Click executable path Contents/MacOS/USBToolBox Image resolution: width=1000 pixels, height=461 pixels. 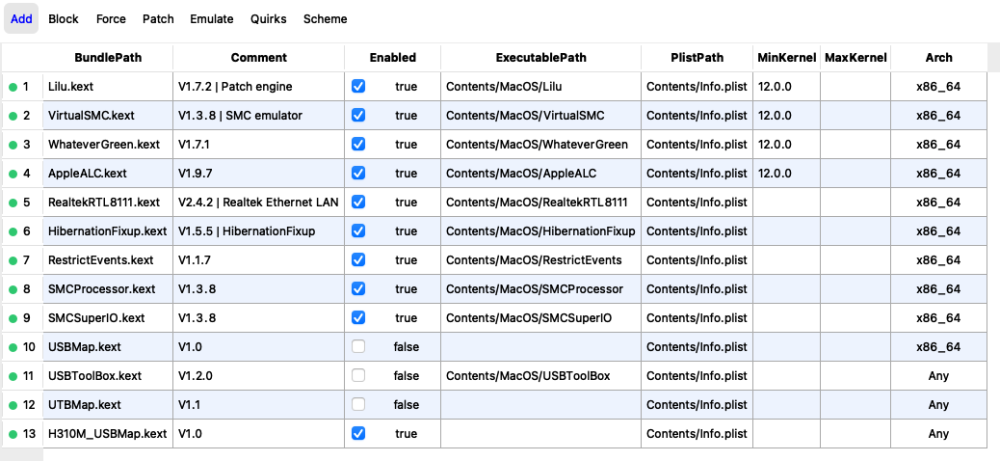[528, 376]
